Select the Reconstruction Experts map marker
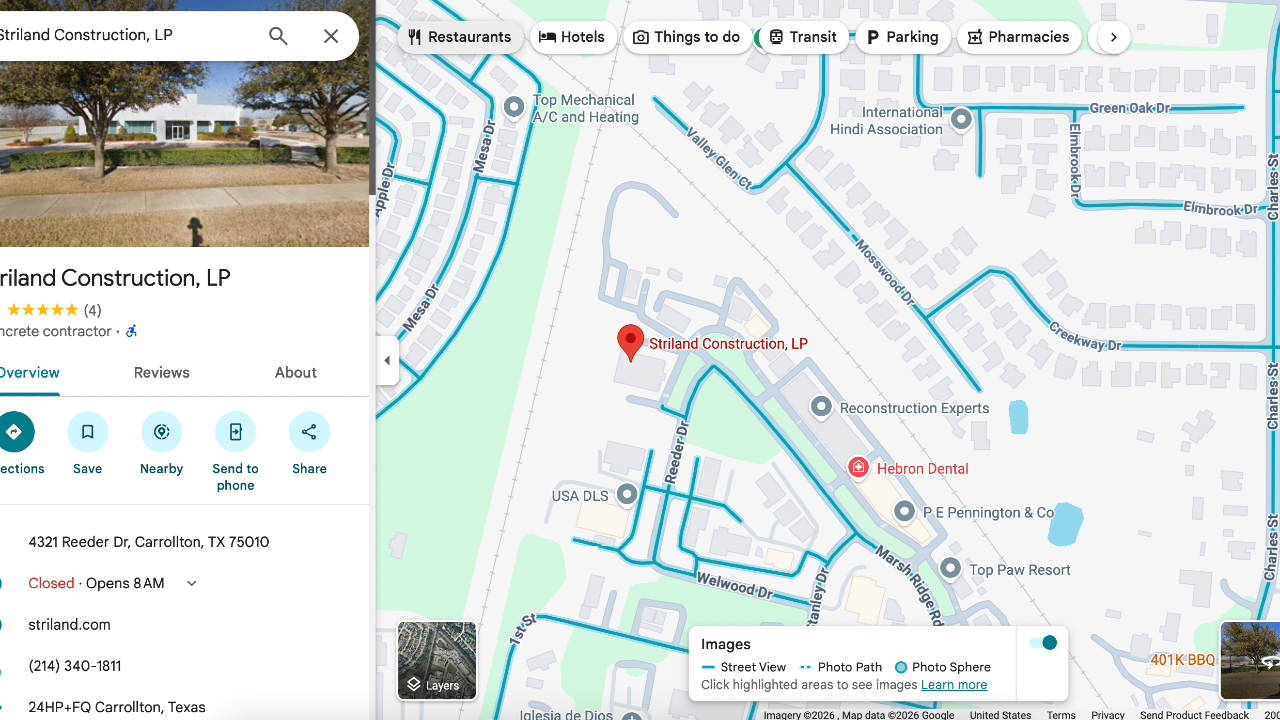The width and height of the screenshot is (1280, 720). 821,406
